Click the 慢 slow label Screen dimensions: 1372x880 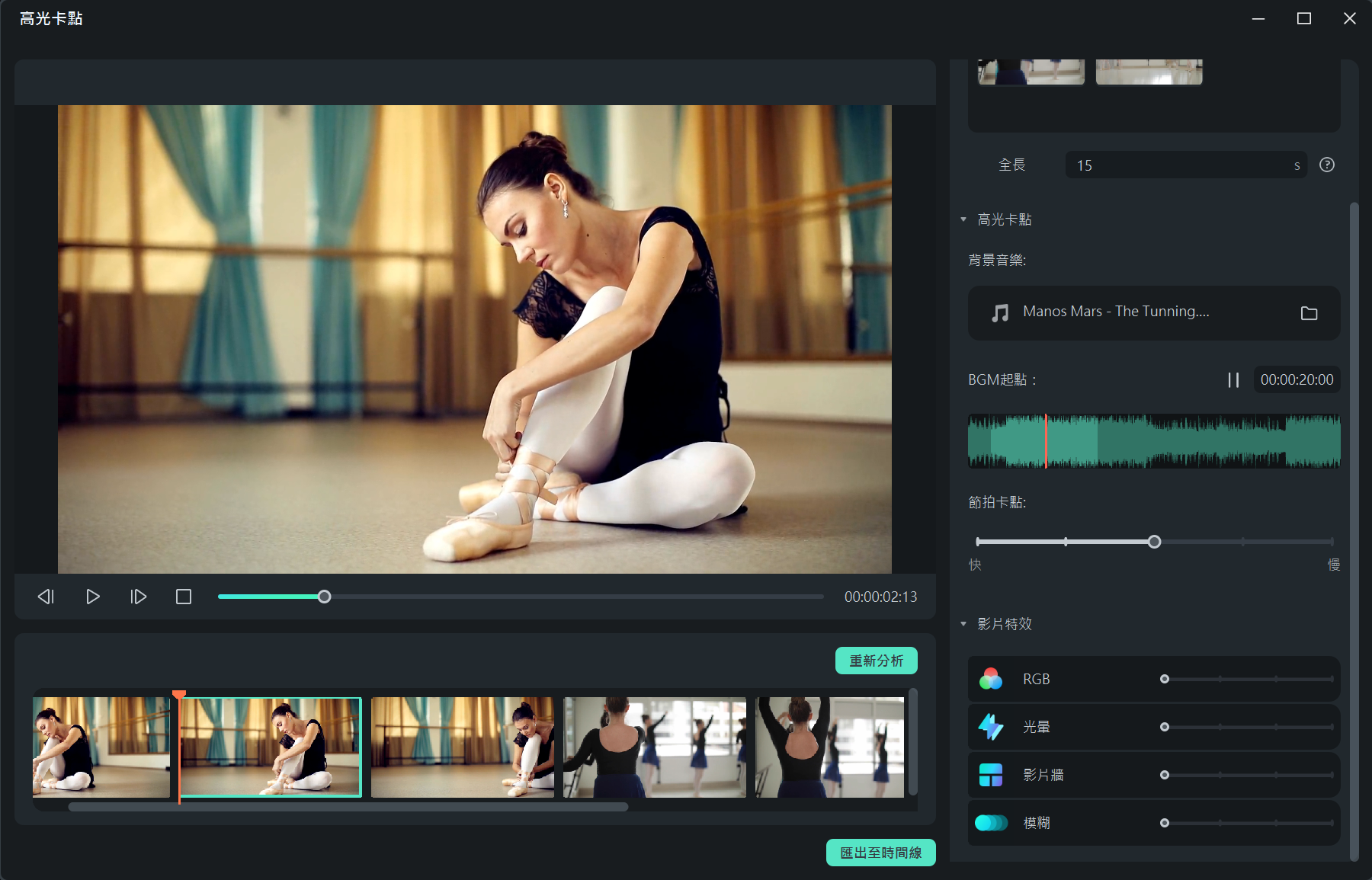click(x=1334, y=565)
